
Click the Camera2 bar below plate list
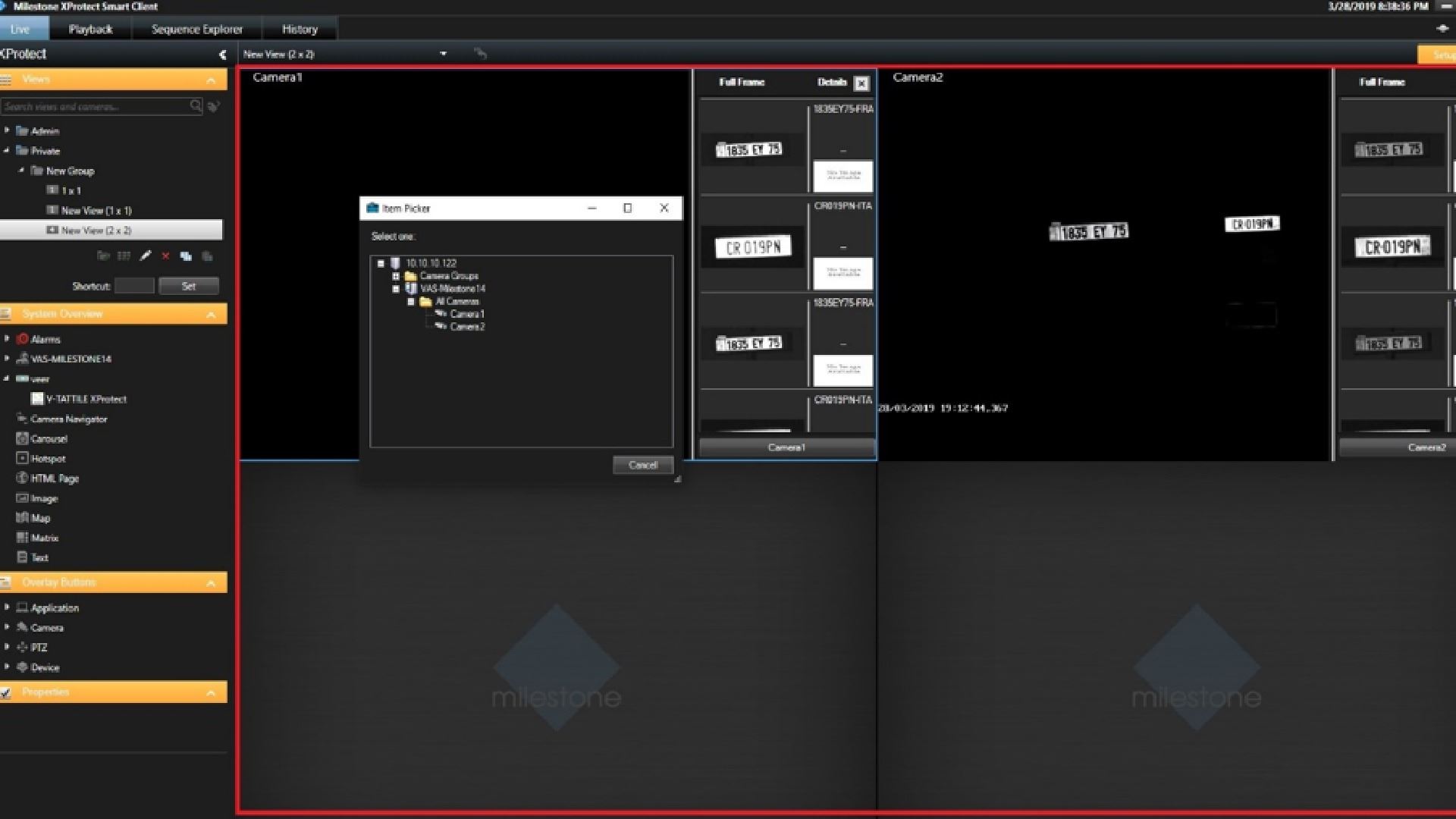[x=1398, y=447]
